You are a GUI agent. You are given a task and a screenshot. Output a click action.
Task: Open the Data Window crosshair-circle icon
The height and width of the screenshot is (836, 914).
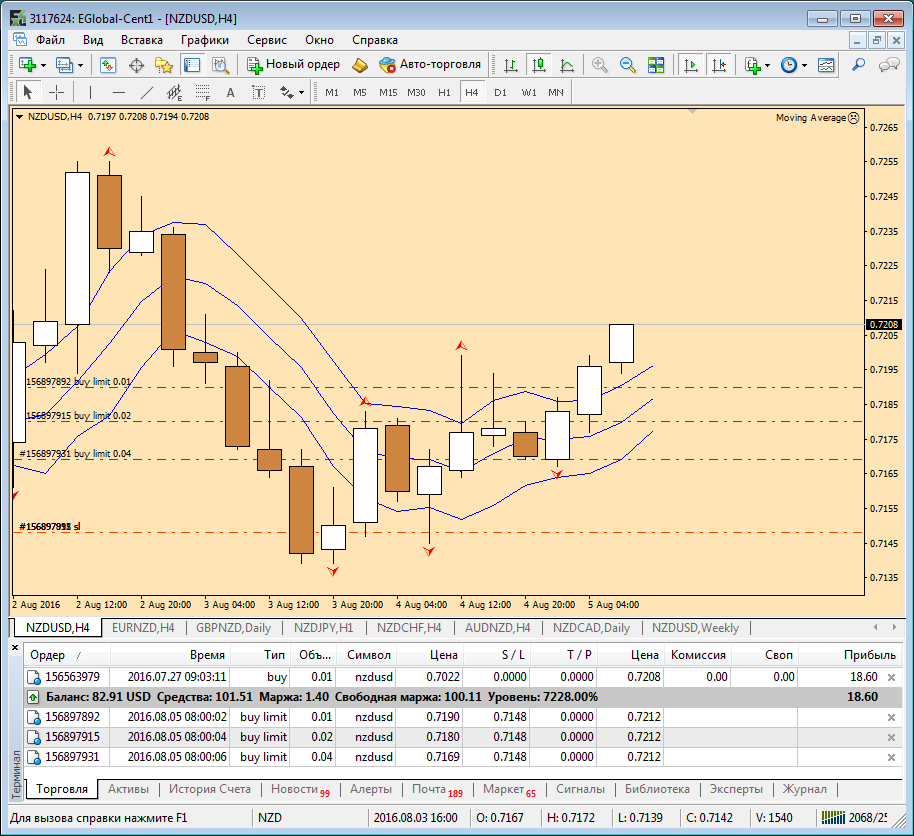click(x=136, y=65)
